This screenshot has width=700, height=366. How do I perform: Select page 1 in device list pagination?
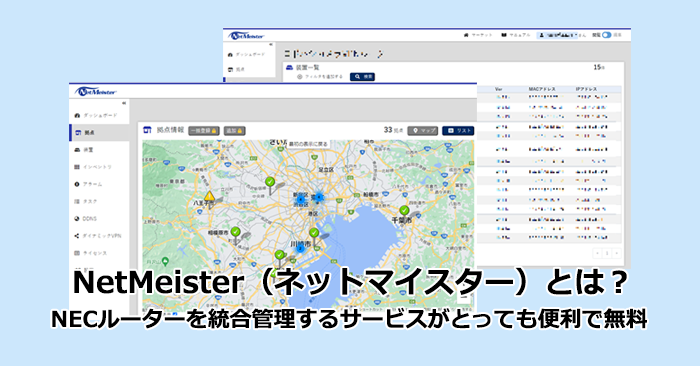(607, 253)
